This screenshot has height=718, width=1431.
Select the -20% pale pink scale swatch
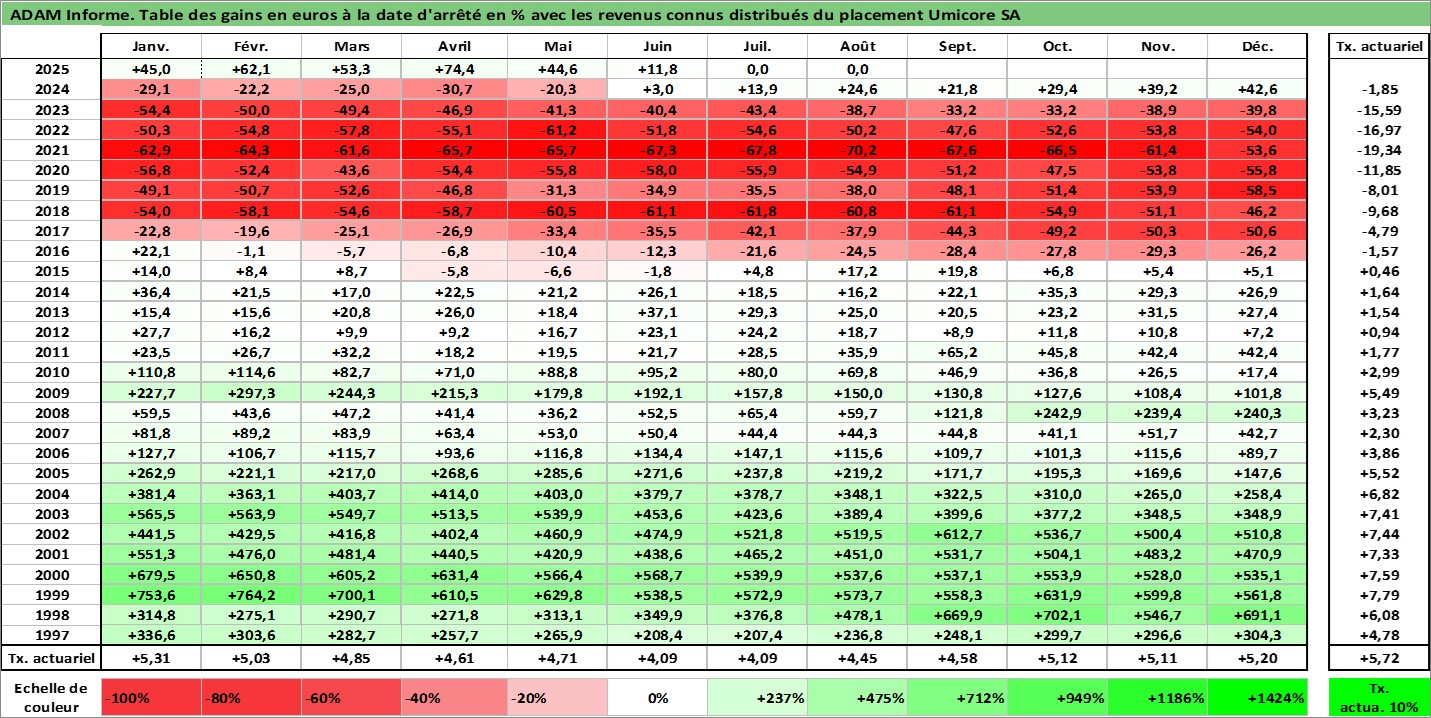[557, 697]
